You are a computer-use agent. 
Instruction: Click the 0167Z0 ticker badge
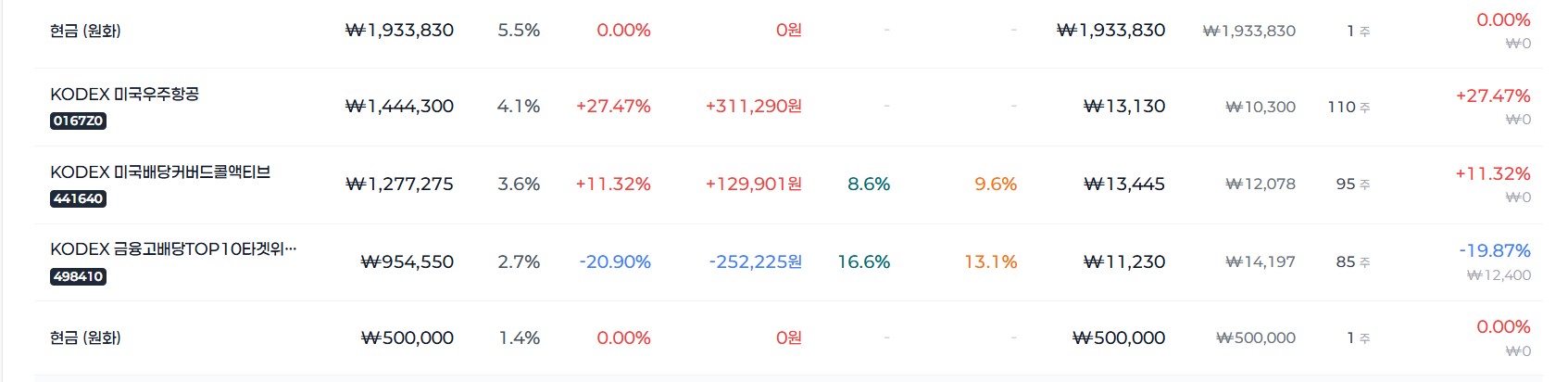click(x=78, y=121)
